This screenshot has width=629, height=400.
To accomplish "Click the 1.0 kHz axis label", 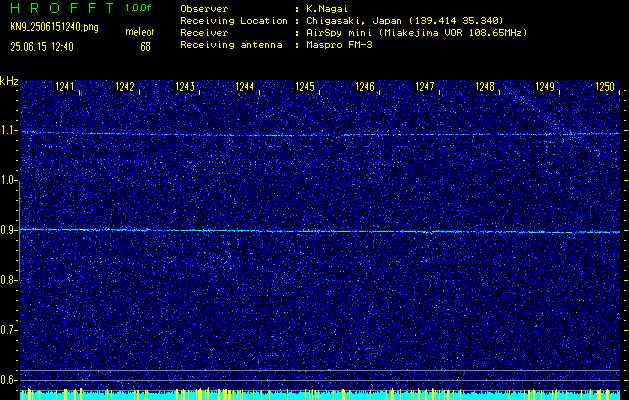I will point(8,180).
